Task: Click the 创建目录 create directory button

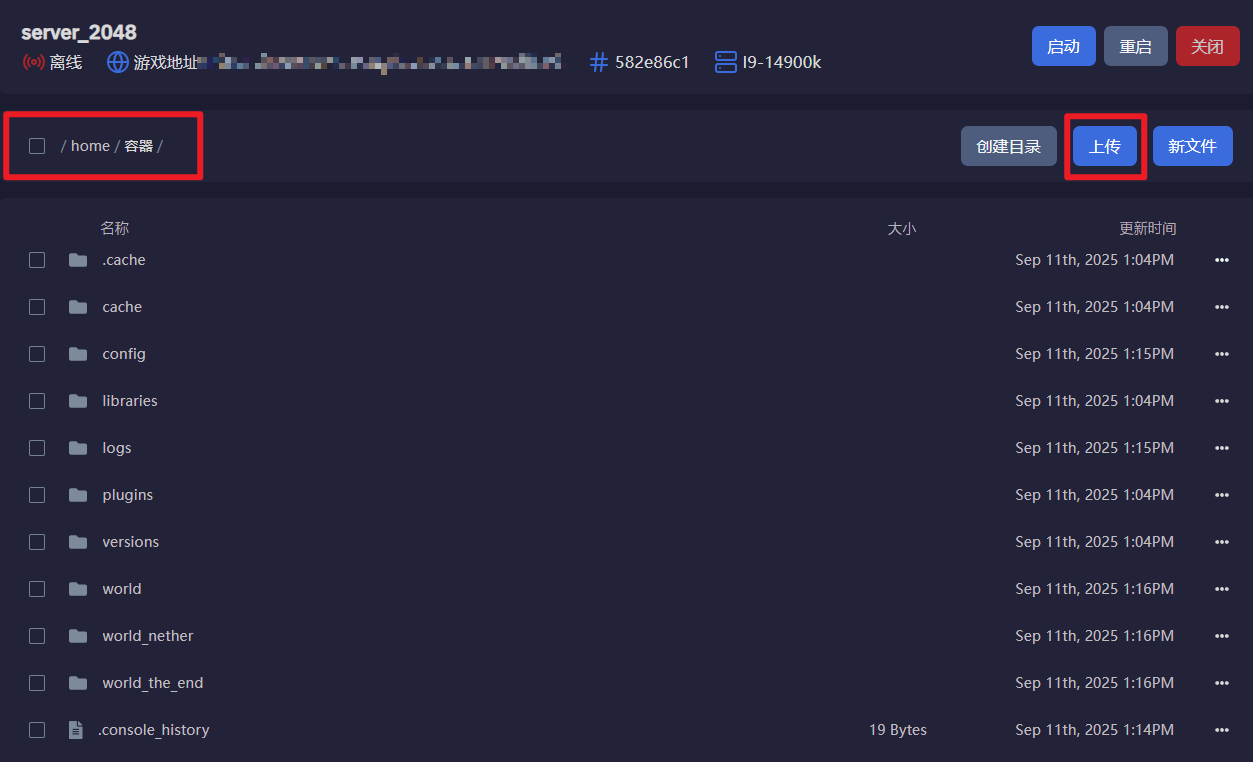Action: click(1008, 146)
